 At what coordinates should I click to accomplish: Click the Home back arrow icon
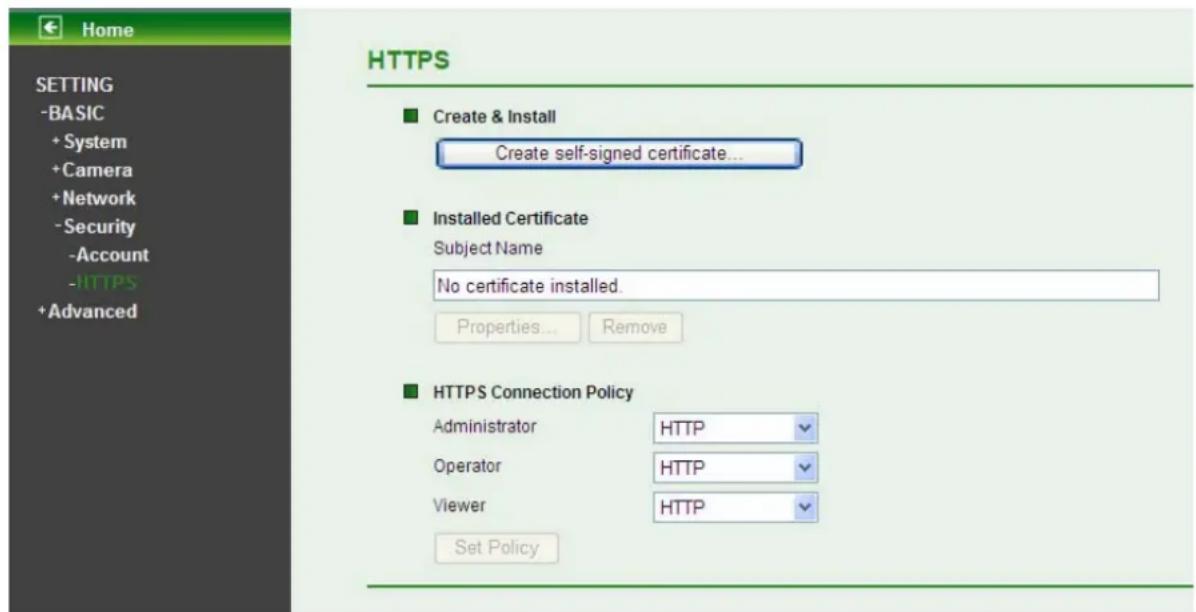pos(52,29)
